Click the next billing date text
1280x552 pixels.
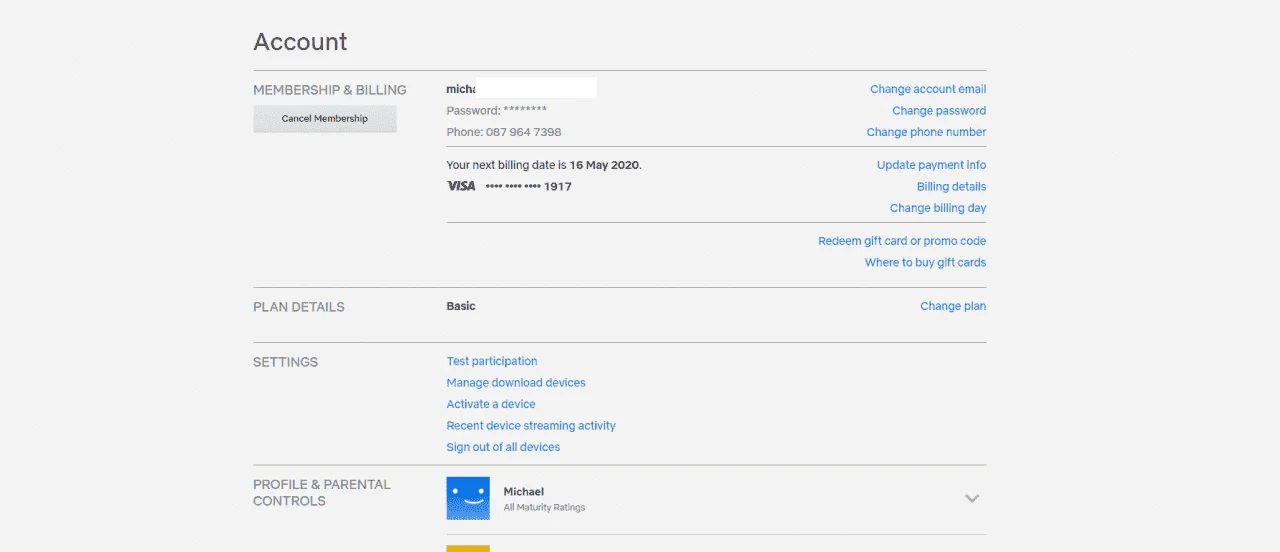[544, 165]
